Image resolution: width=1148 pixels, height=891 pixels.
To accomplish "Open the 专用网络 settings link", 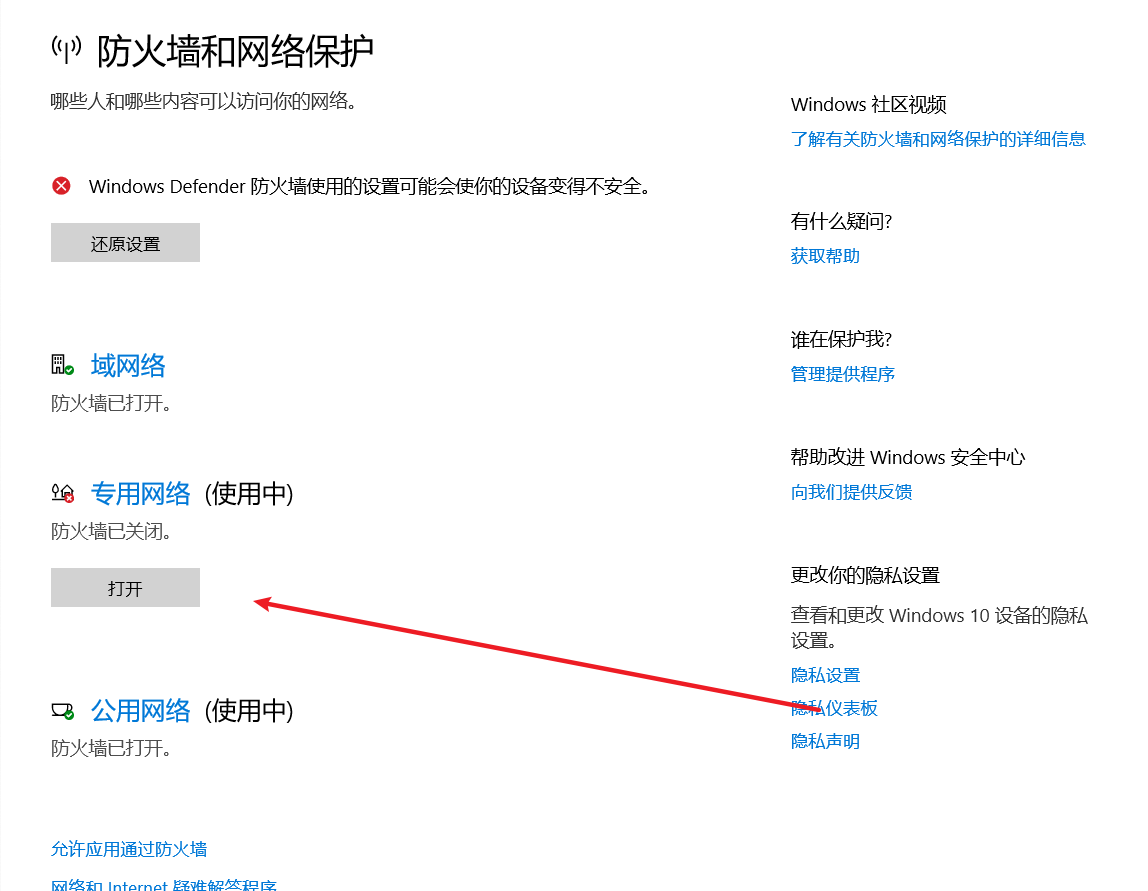I will pyautogui.click(x=141, y=493).
